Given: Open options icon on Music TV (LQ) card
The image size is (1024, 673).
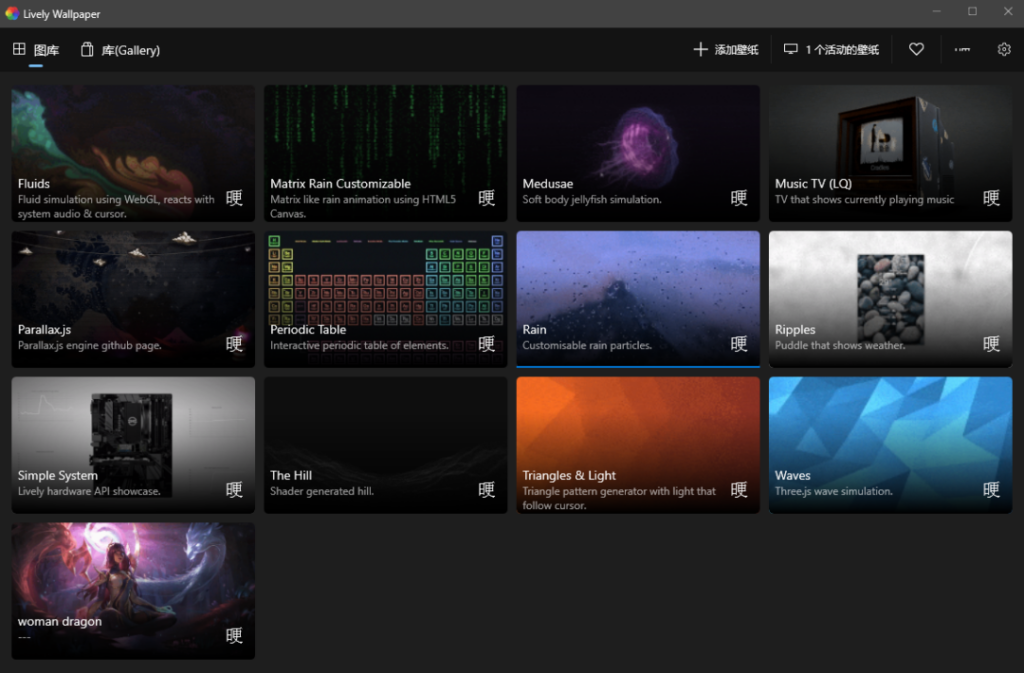Looking at the screenshot, I should (x=991, y=198).
